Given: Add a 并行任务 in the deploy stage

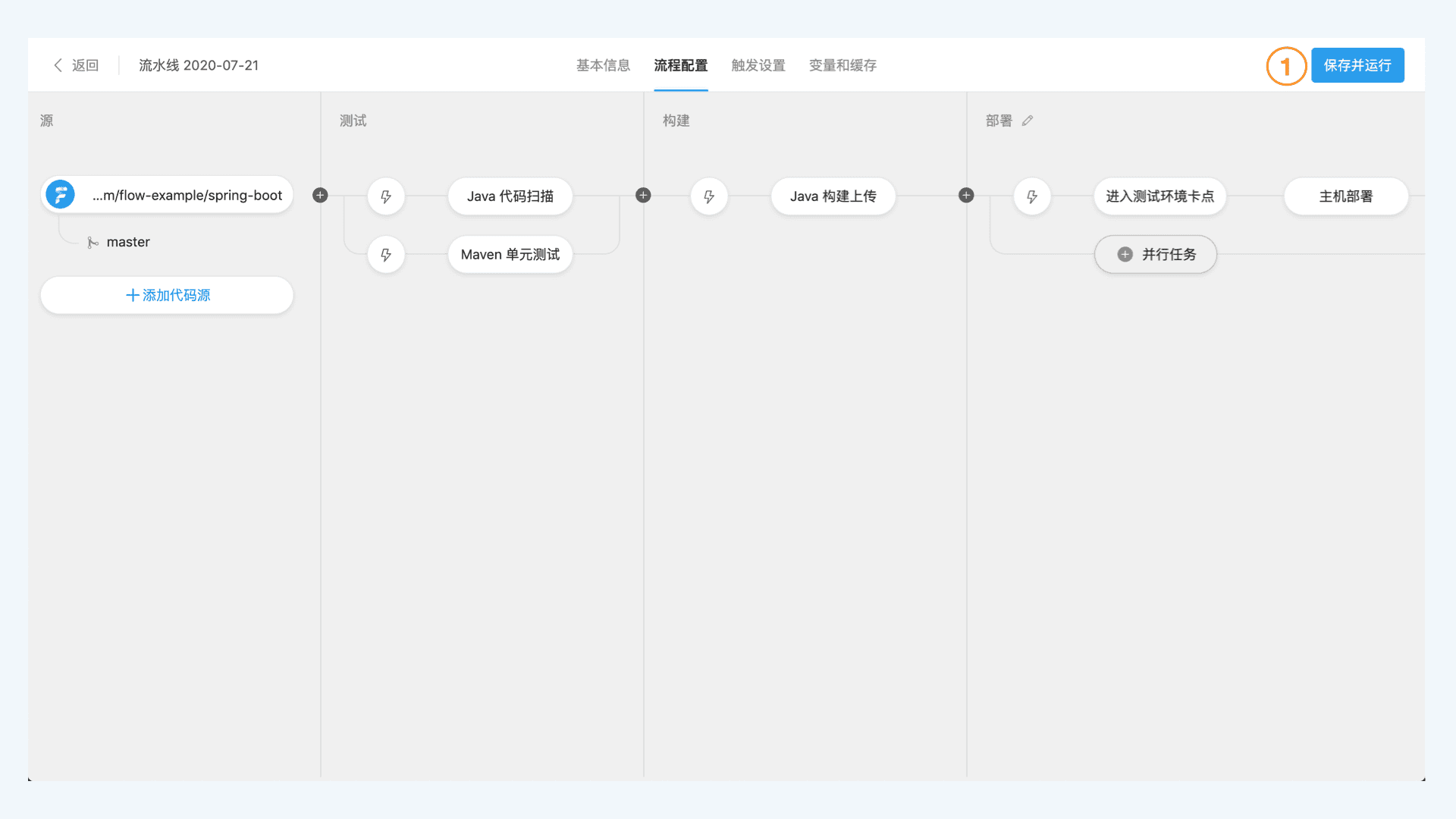Looking at the screenshot, I should (1156, 255).
